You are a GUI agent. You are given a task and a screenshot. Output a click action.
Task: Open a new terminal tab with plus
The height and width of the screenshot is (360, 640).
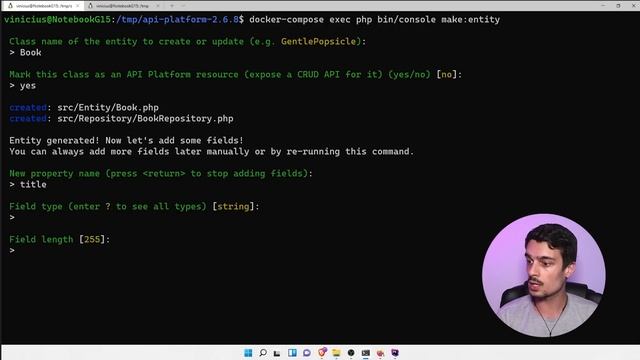pos(172,6)
